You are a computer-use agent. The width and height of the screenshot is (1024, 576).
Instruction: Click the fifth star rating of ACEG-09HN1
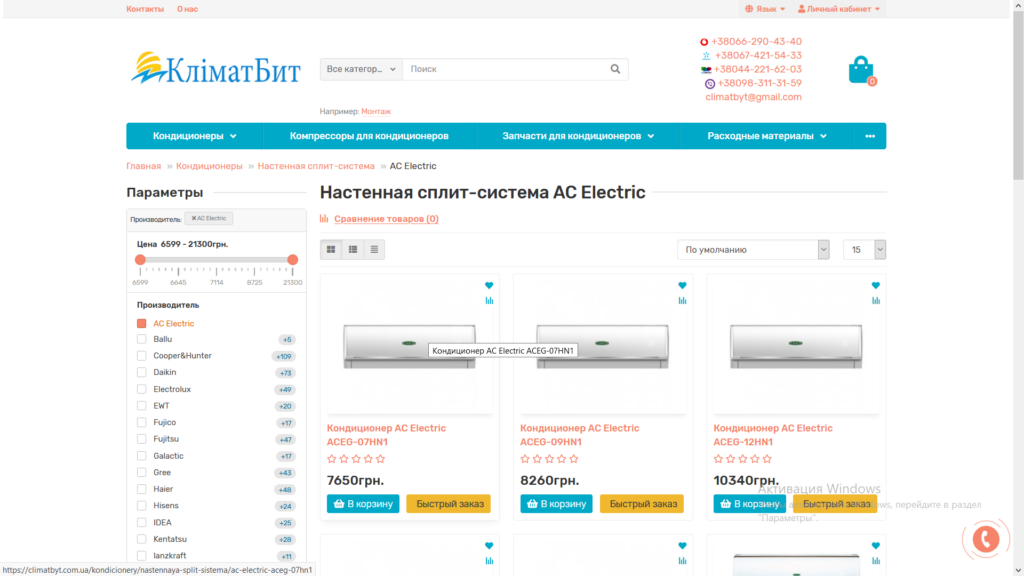574,459
